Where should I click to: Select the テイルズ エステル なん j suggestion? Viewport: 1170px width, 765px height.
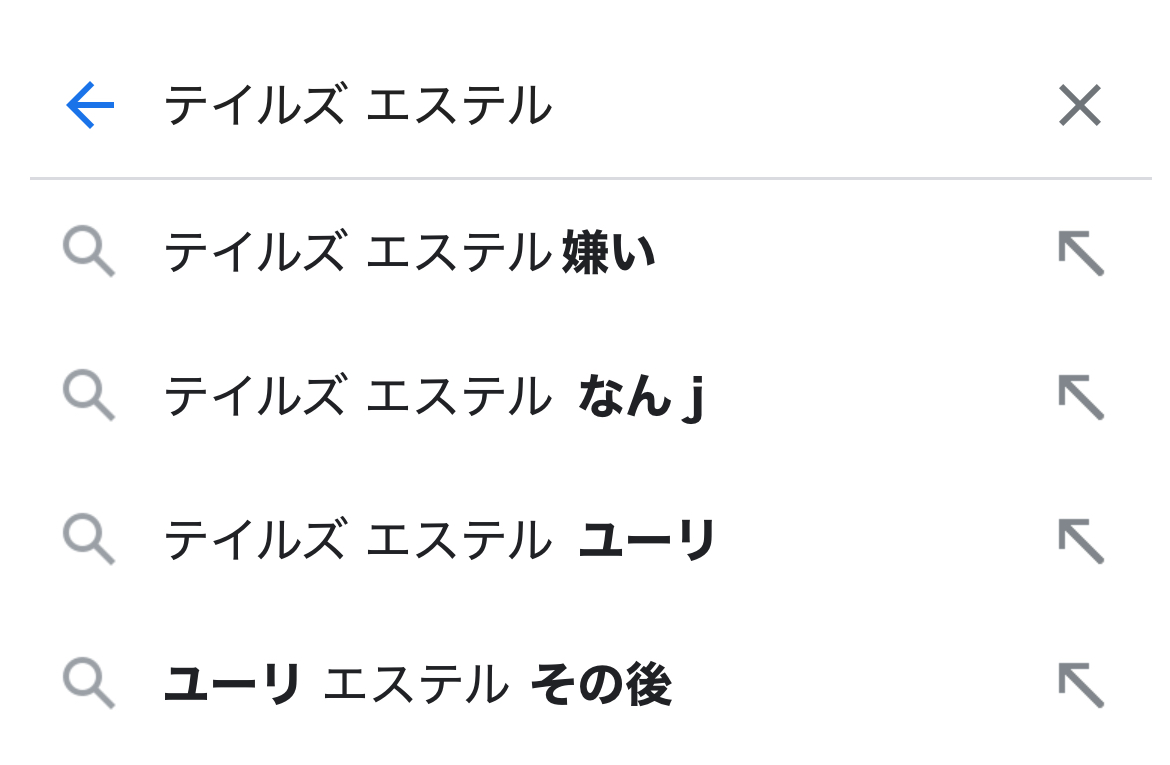pos(434,397)
